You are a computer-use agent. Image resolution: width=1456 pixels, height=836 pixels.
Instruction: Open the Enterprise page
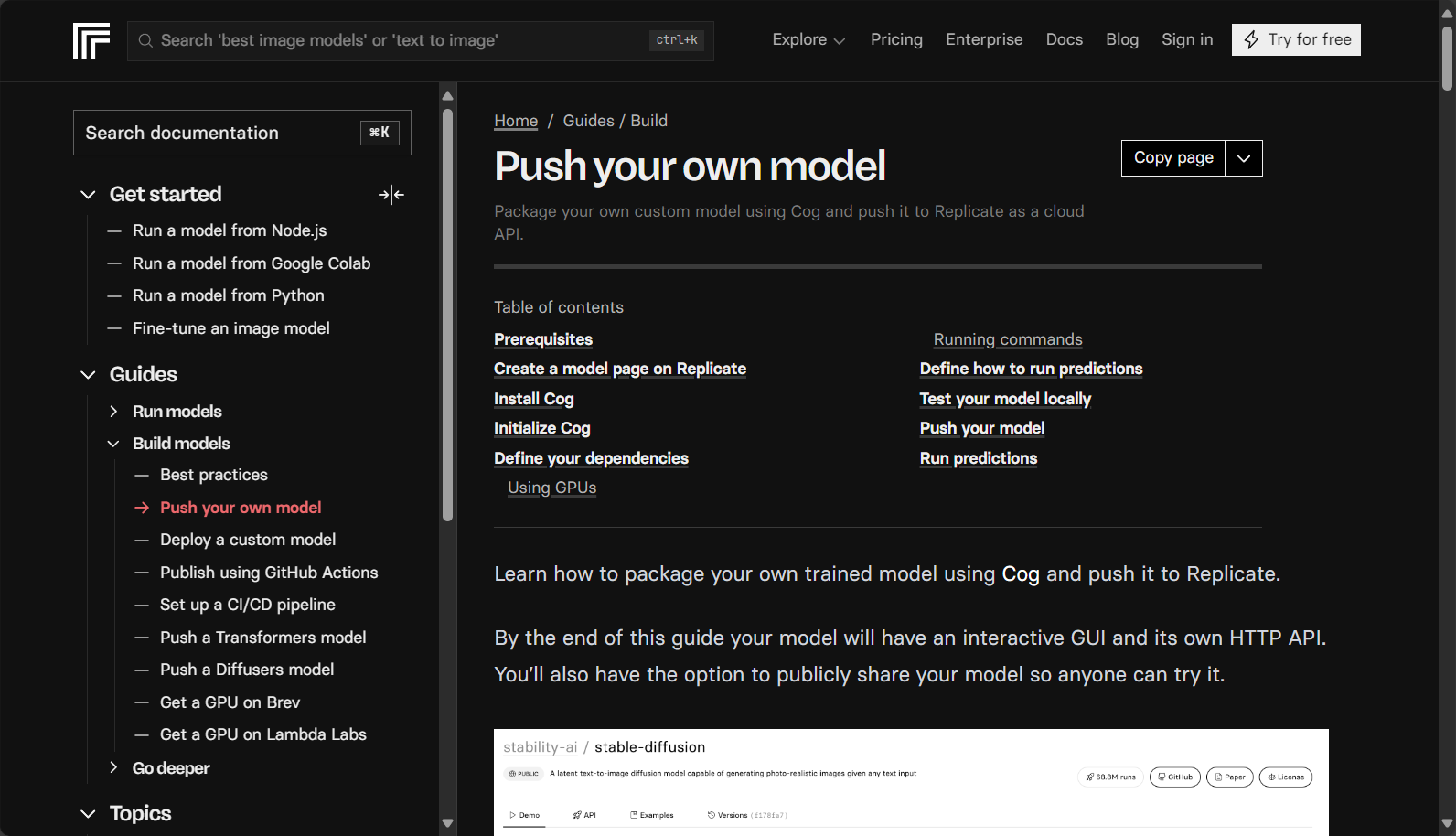click(984, 39)
